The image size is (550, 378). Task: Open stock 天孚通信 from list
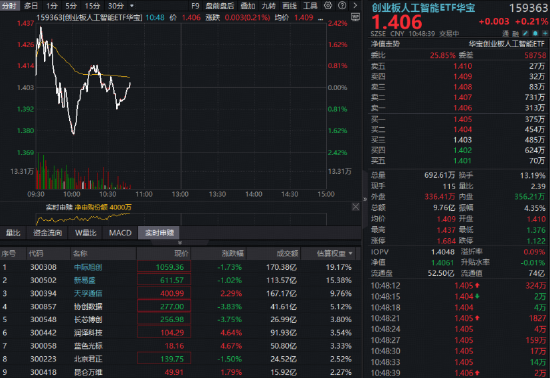click(x=88, y=293)
